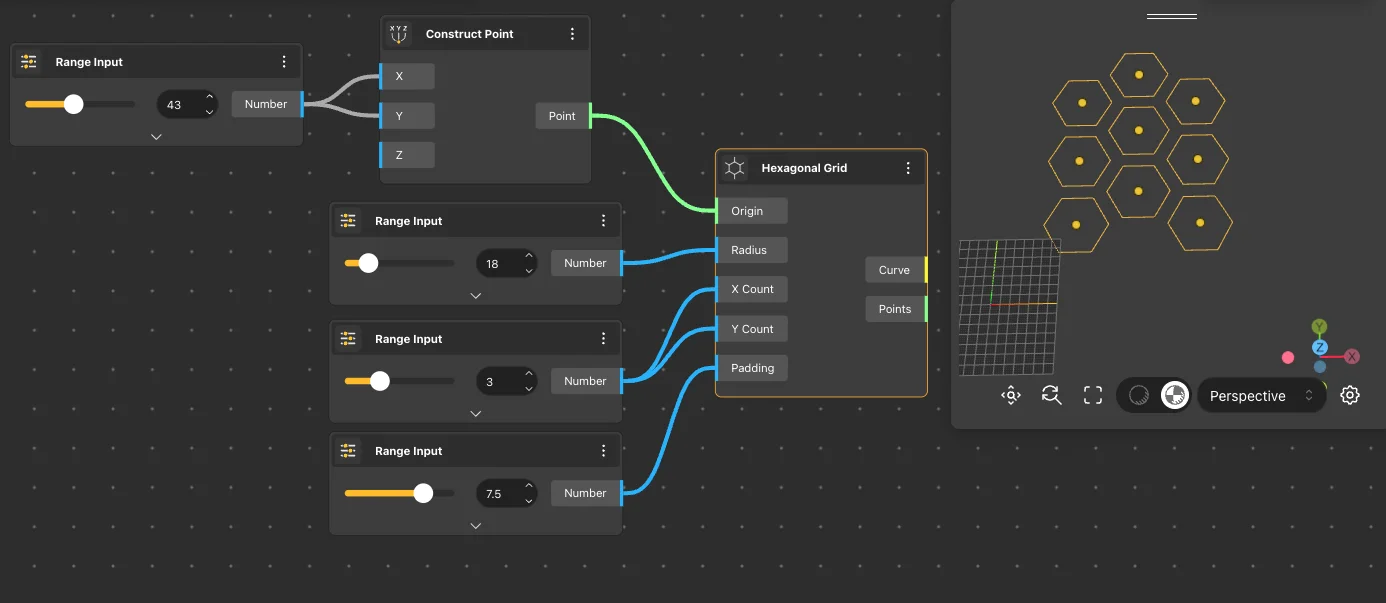Click the Y axis on the orientation gizmo
The height and width of the screenshot is (603, 1386).
(x=1320, y=327)
